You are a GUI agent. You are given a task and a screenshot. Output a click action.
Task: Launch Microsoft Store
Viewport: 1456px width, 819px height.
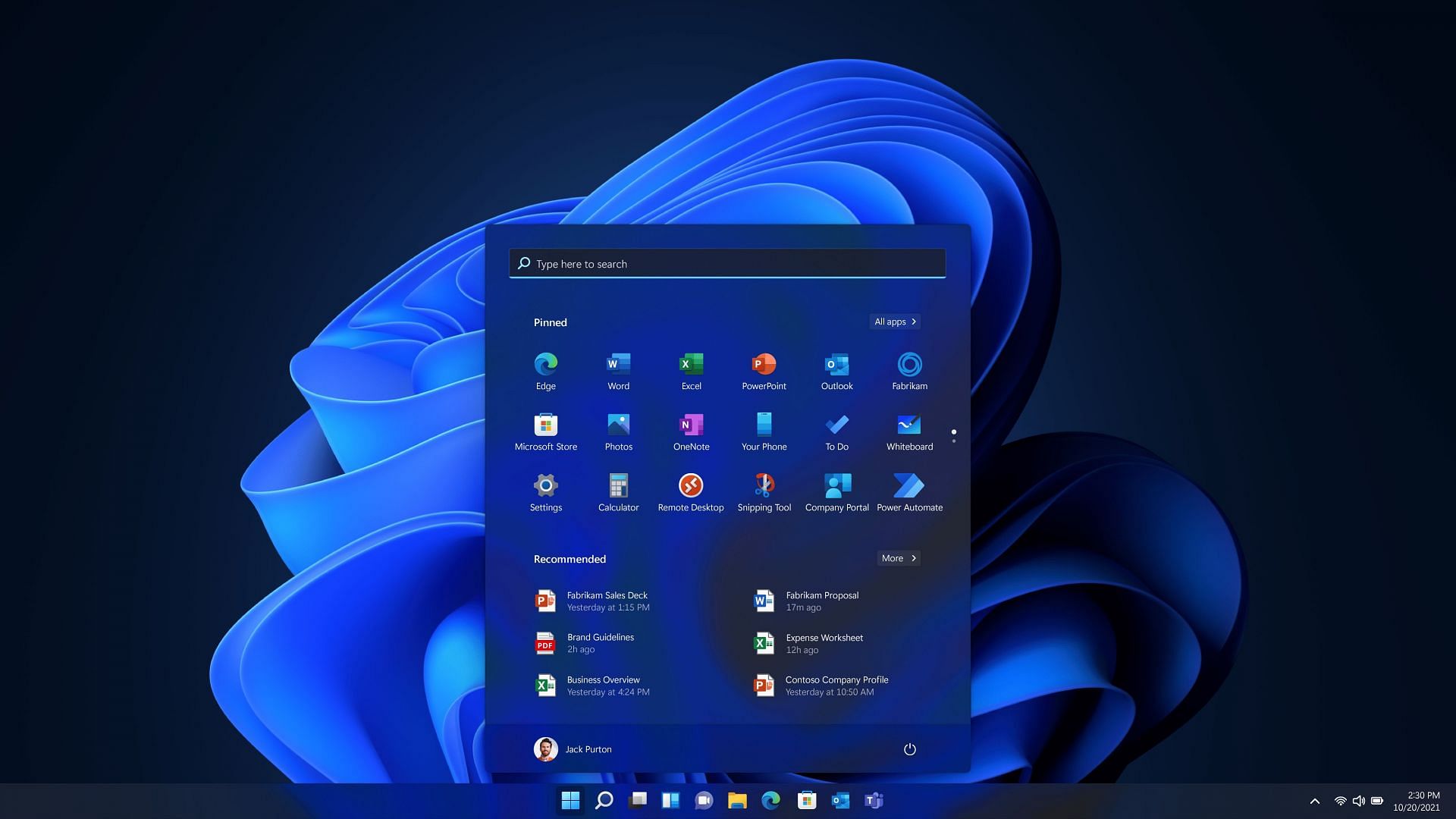point(545,424)
